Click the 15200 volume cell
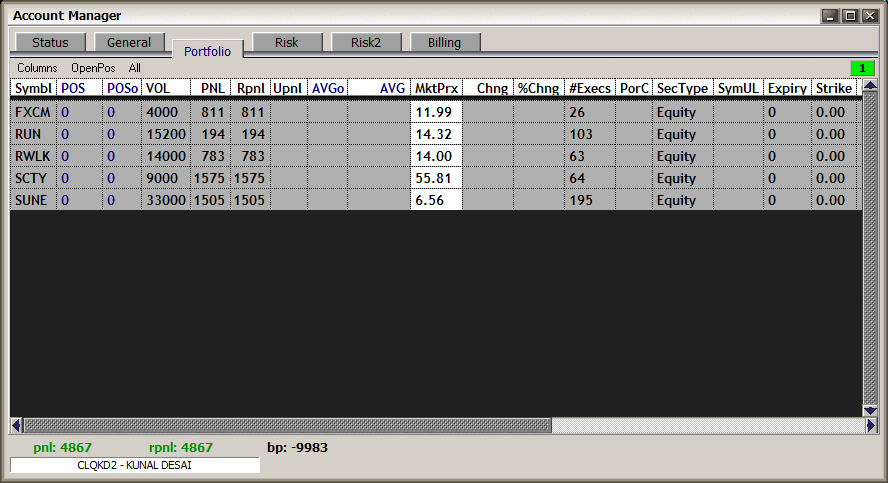This screenshot has width=888, height=483. coord(166,134)
